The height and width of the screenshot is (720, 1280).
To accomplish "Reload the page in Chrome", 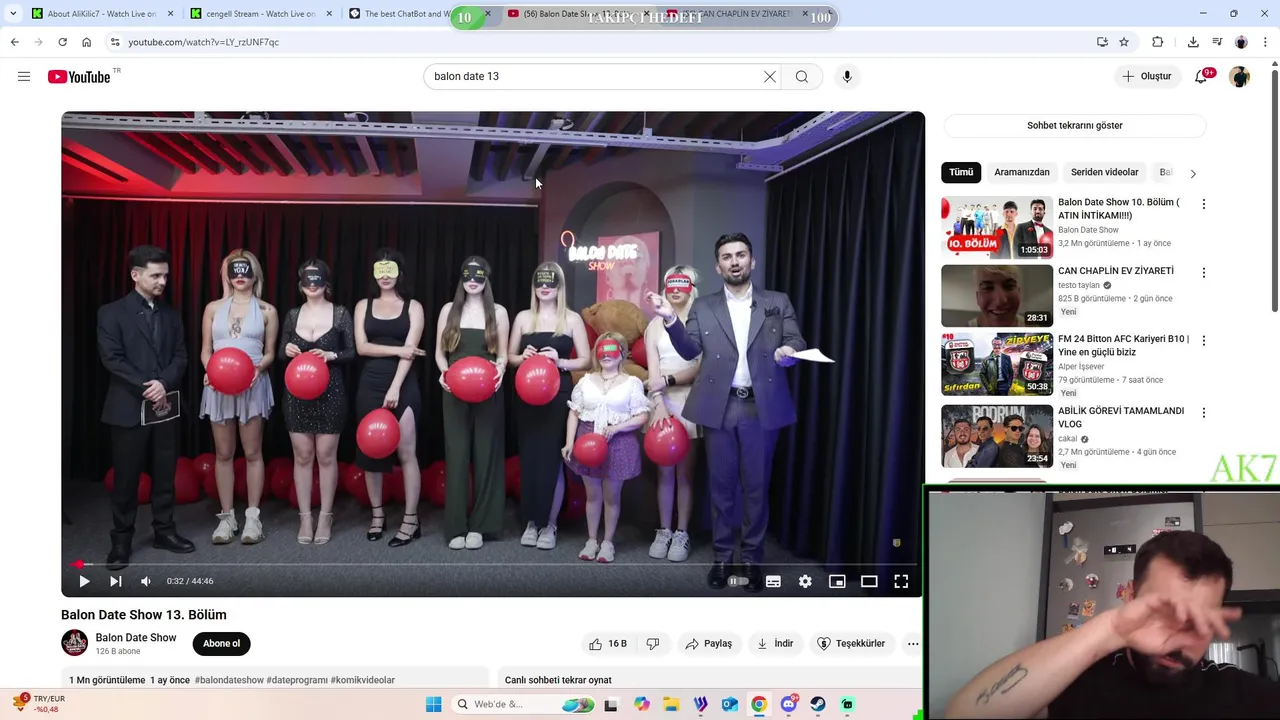I will click(62, 42).
